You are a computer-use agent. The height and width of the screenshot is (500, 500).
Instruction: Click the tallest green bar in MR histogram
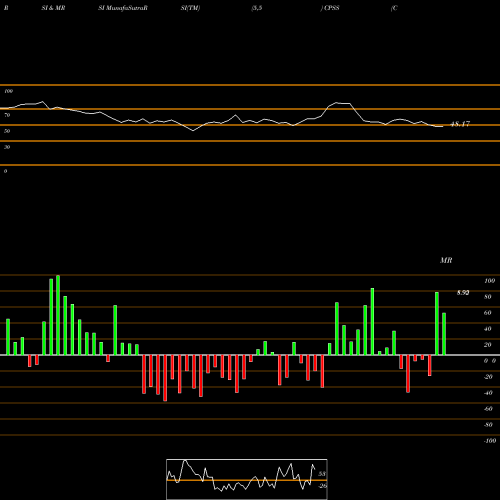point(58,315)
